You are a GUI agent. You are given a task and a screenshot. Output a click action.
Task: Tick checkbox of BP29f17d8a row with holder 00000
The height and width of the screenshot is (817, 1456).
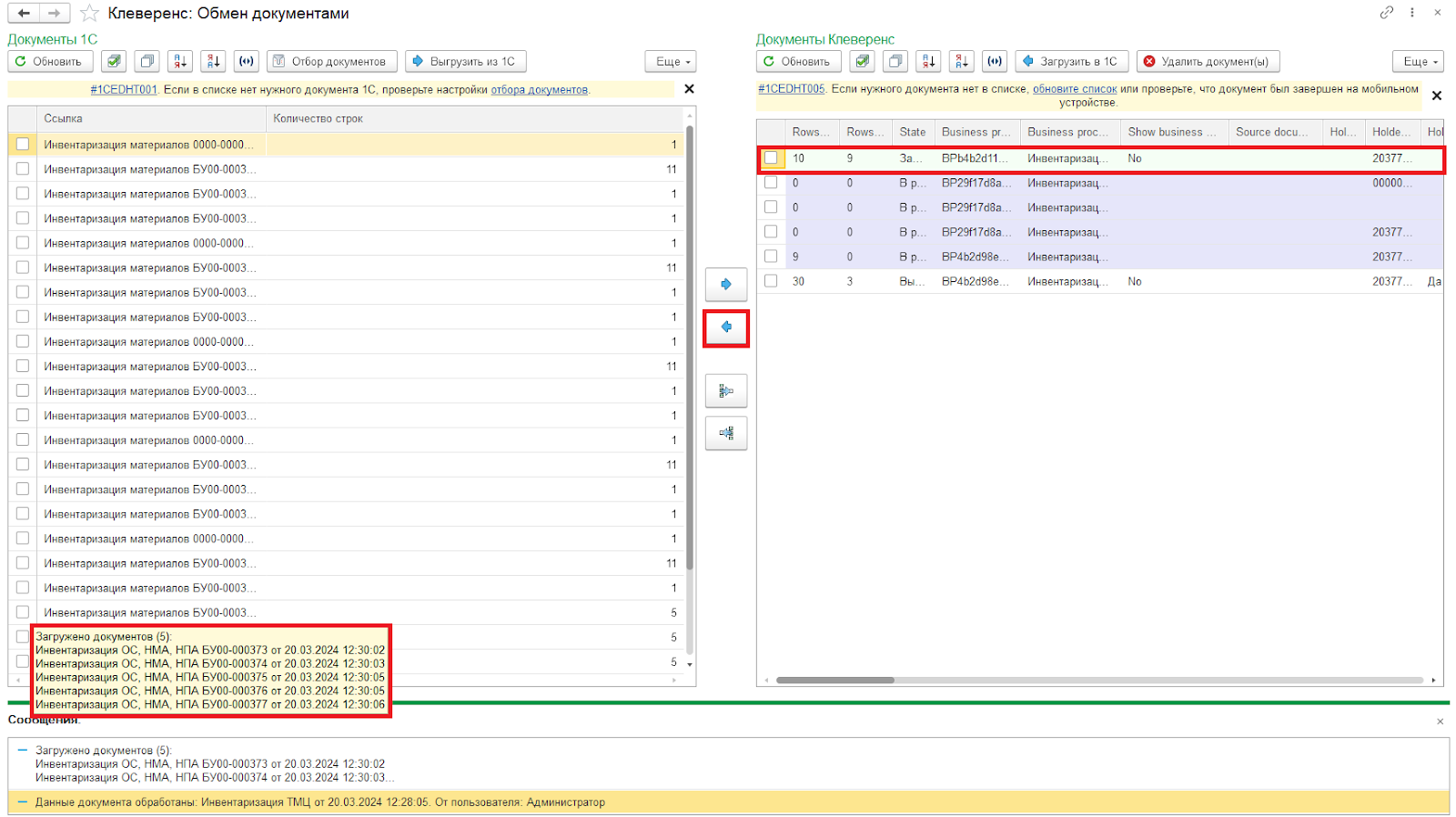point(771,182)
